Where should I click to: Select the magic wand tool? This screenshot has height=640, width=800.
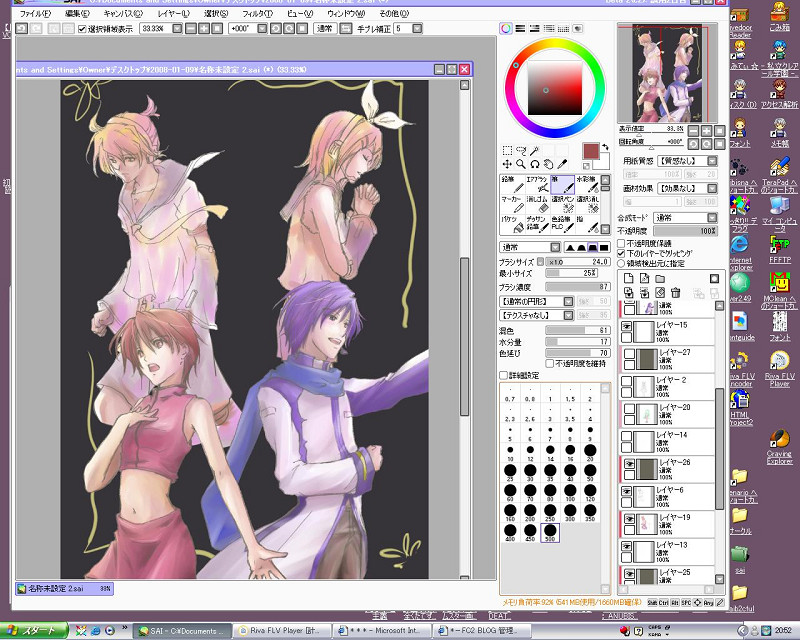coord(534,150)
